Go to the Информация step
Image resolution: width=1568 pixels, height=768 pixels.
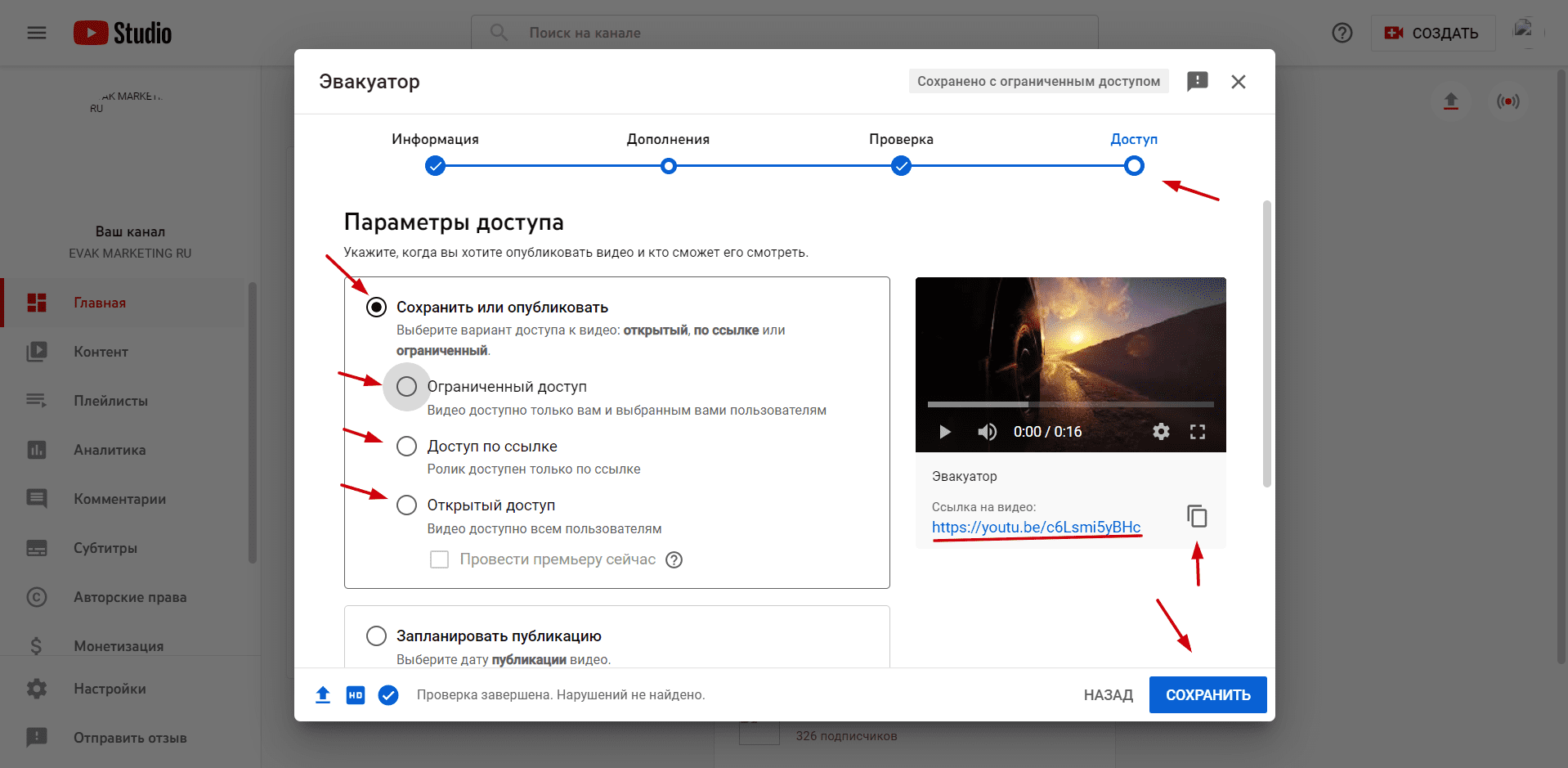435,152
